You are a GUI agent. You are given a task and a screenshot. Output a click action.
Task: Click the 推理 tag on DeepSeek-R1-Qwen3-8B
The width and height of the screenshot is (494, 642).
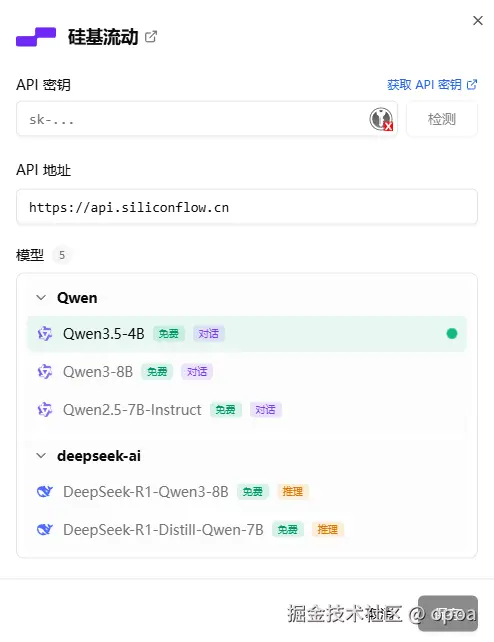coord(293,491)
